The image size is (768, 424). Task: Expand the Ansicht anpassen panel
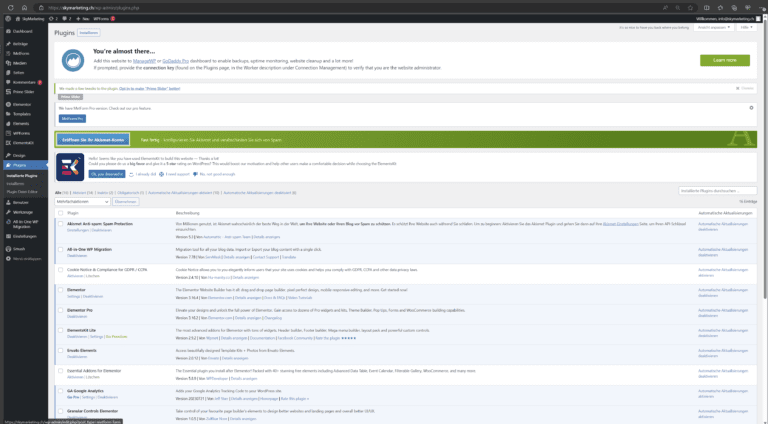713,27
